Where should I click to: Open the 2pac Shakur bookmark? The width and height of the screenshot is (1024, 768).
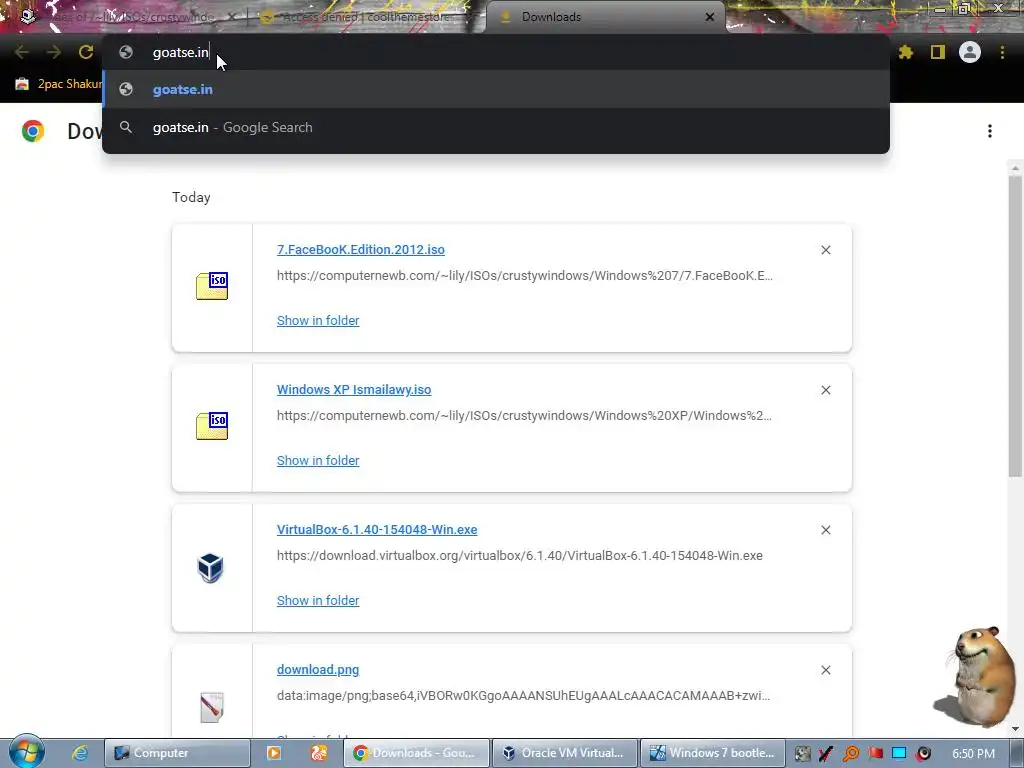pyautogui.click(x=58, y=84)
